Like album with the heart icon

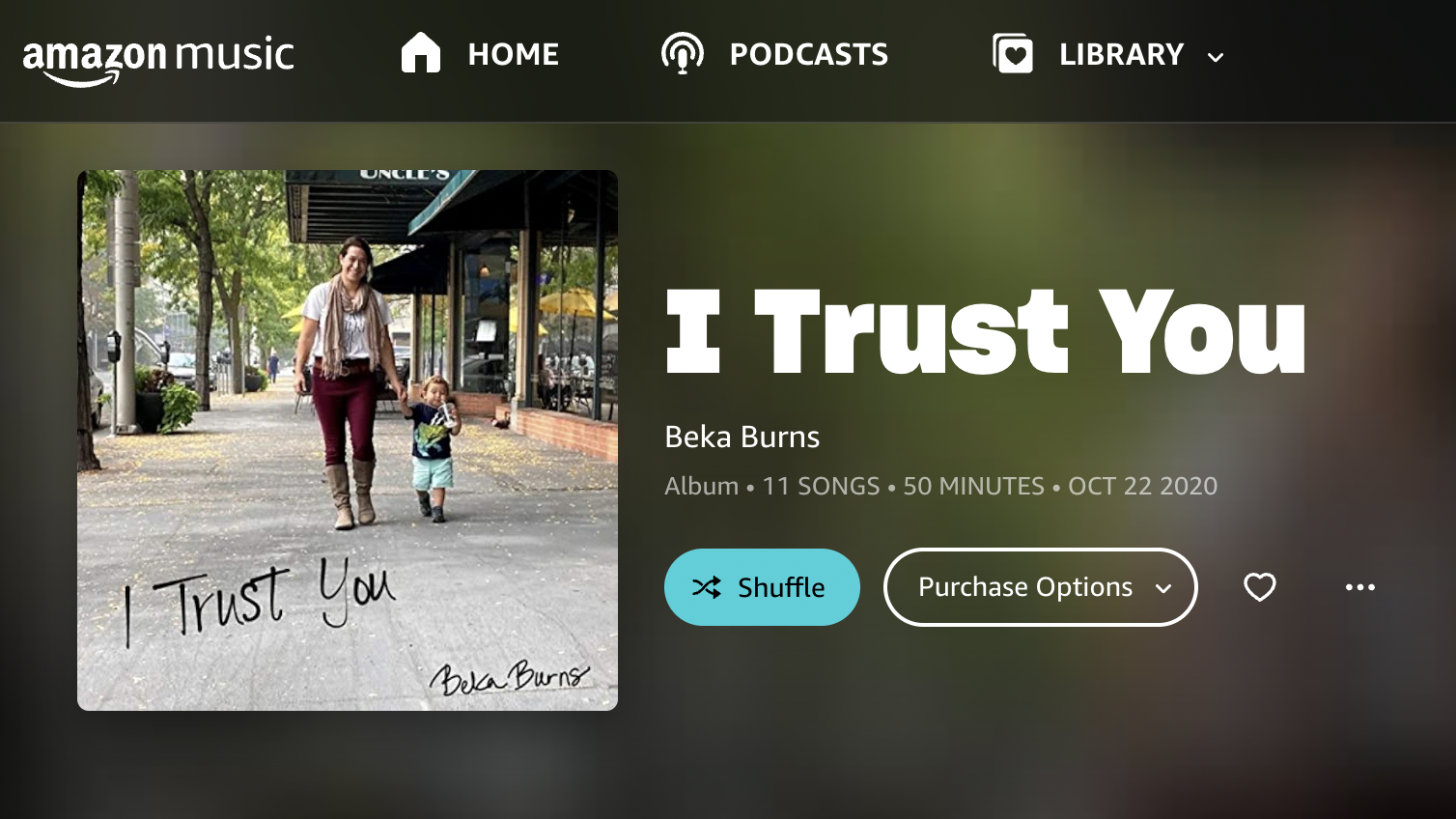(x=1260, y=587)
